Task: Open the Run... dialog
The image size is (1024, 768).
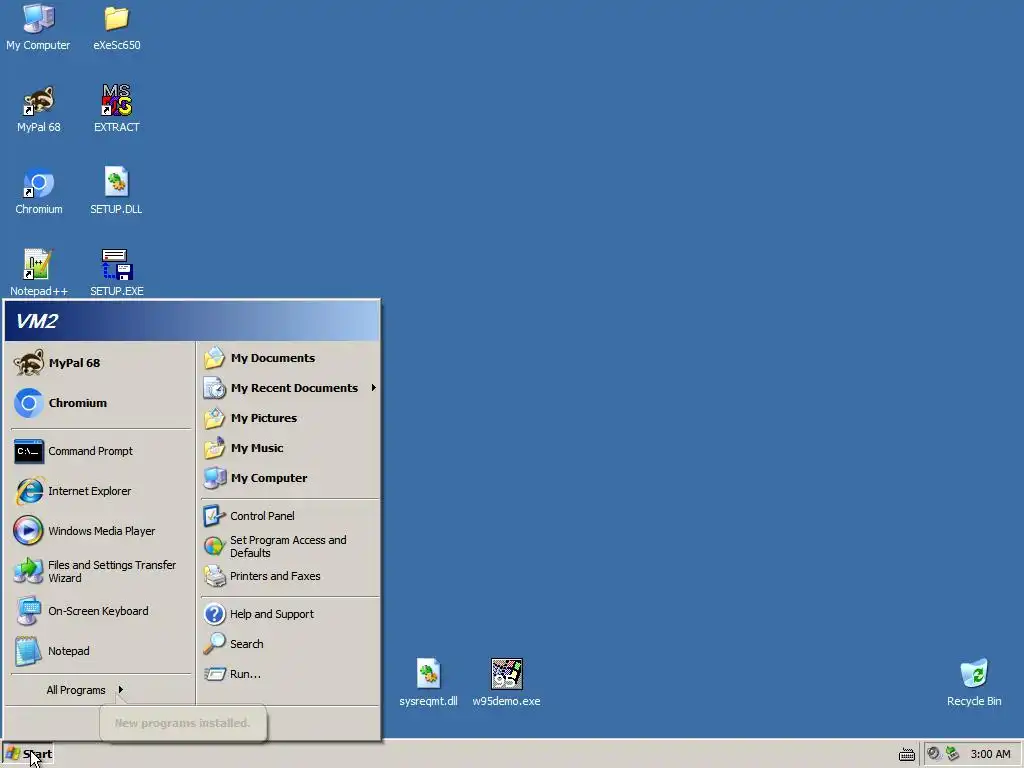Action: click(289, 674)
